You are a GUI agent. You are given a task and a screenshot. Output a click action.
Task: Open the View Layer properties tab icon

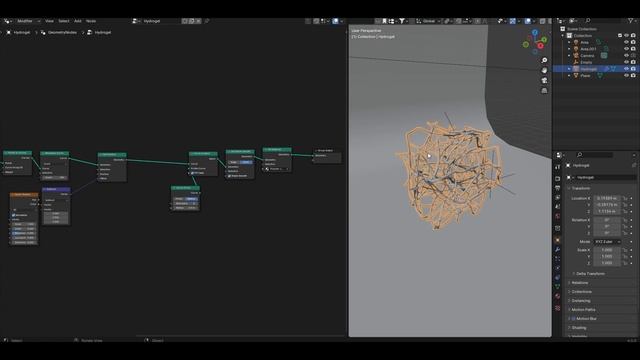click(558, 198)
